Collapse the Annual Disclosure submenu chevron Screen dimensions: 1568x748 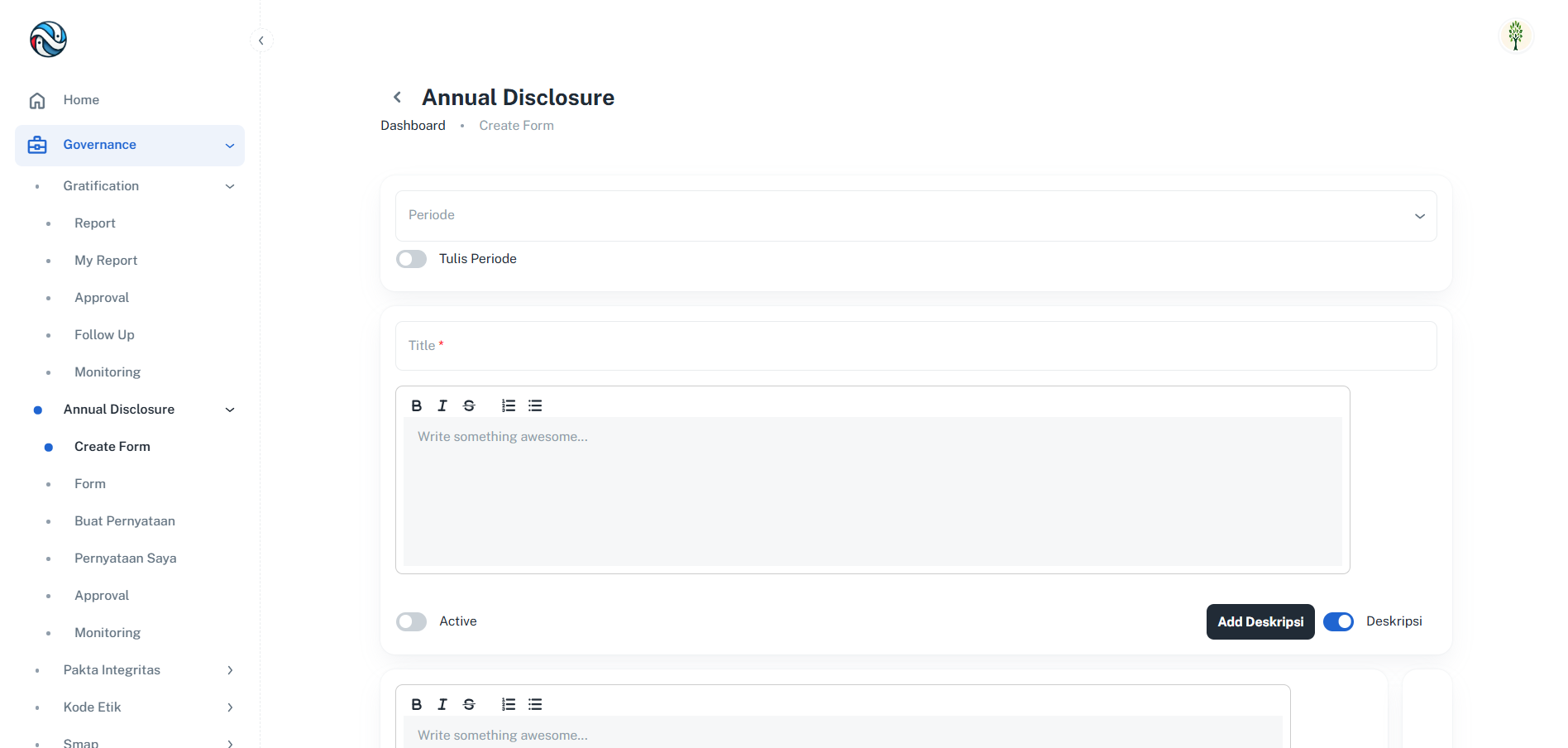point(230,410)
